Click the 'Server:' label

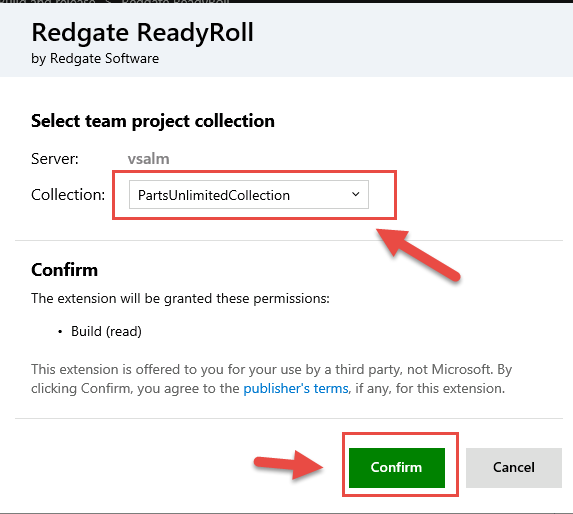[x=55, y=159]
